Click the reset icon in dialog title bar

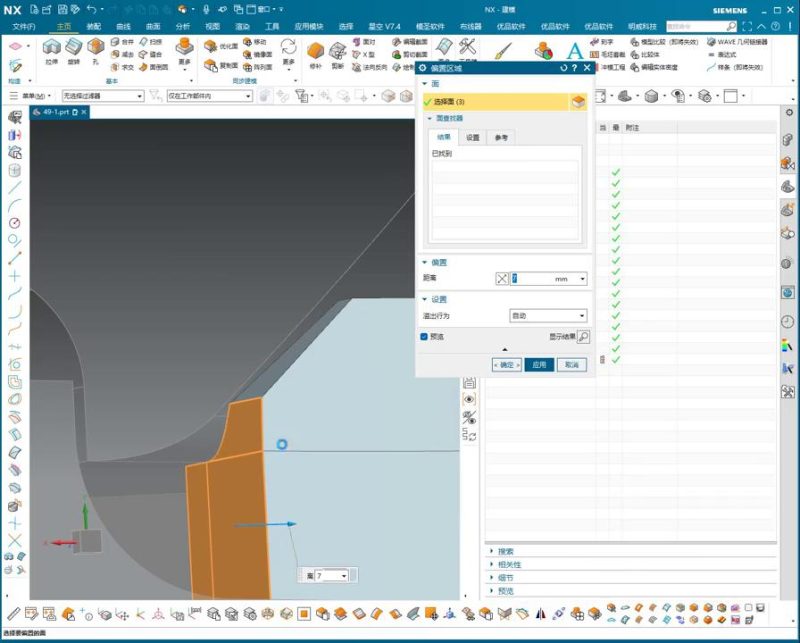(563, 68)
